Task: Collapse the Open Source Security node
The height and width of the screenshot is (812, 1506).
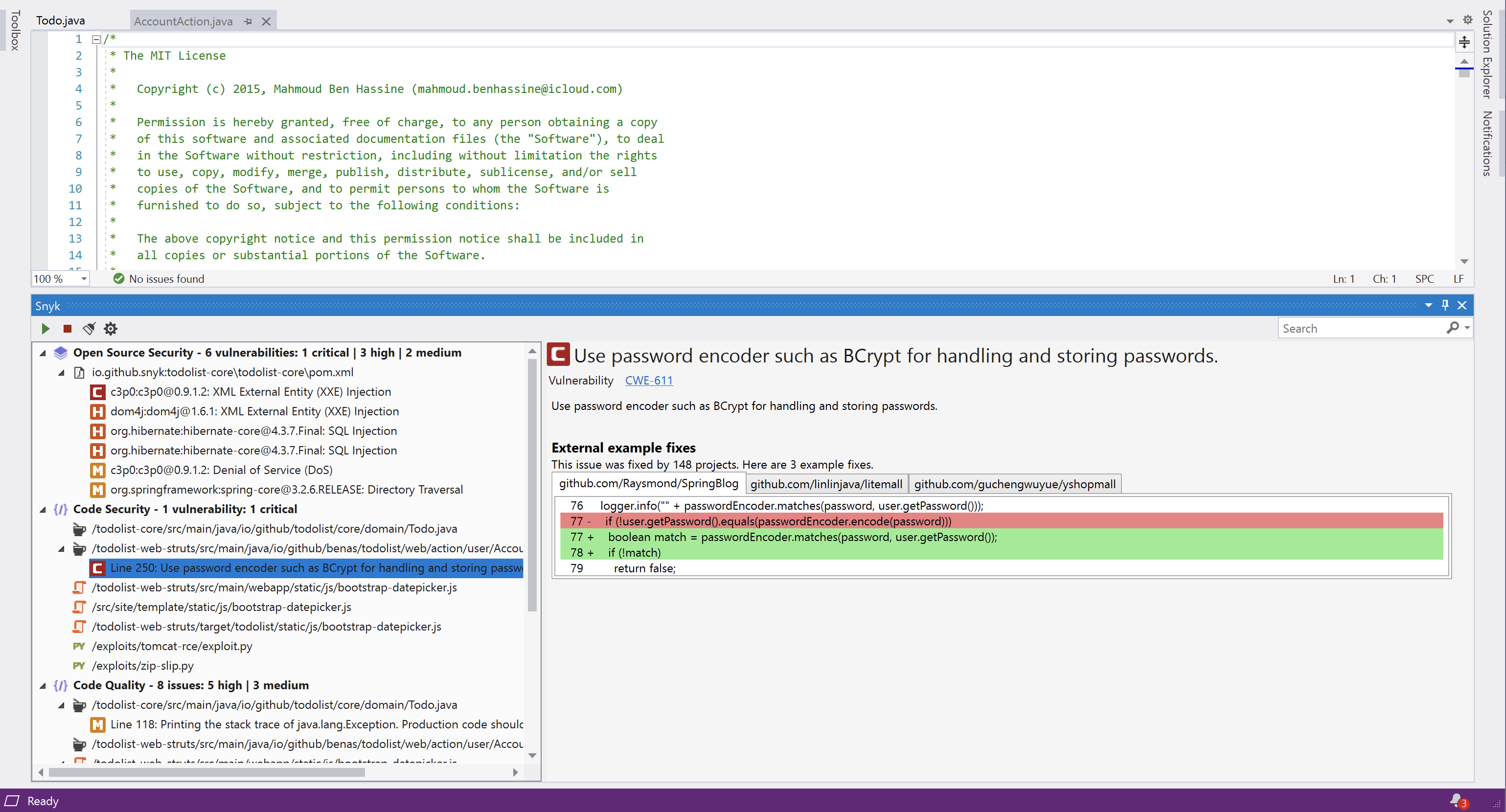Action: tap(43, 353)
